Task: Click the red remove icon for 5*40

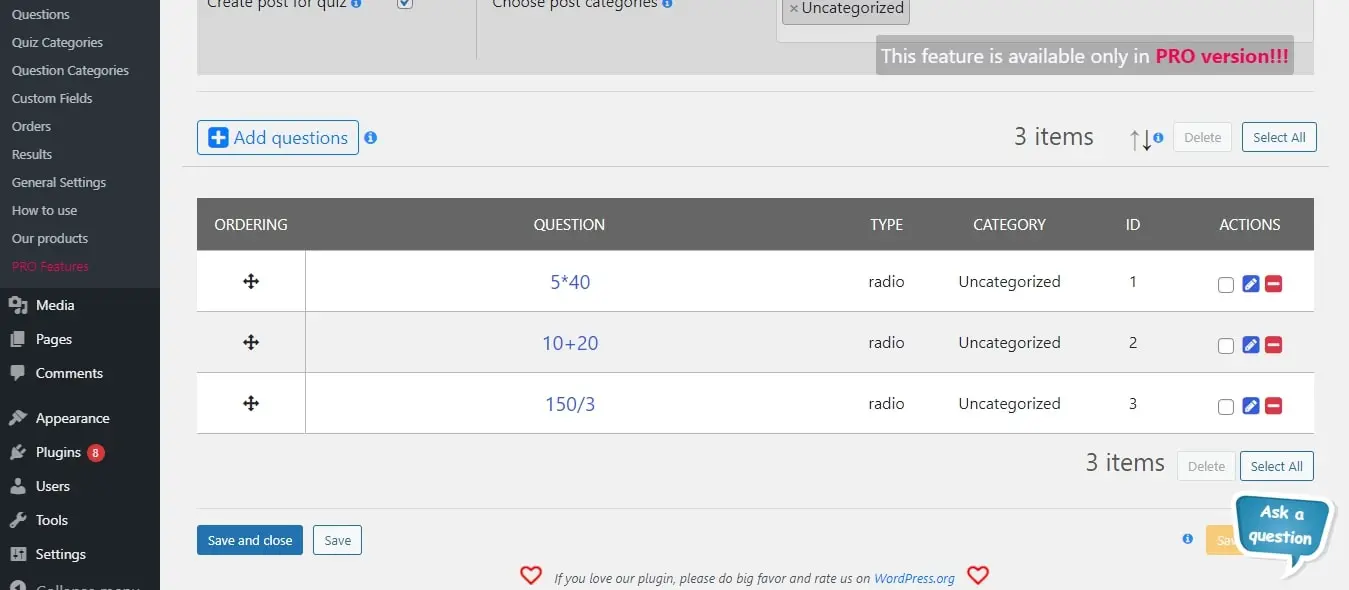Action: click(1273, 284)
